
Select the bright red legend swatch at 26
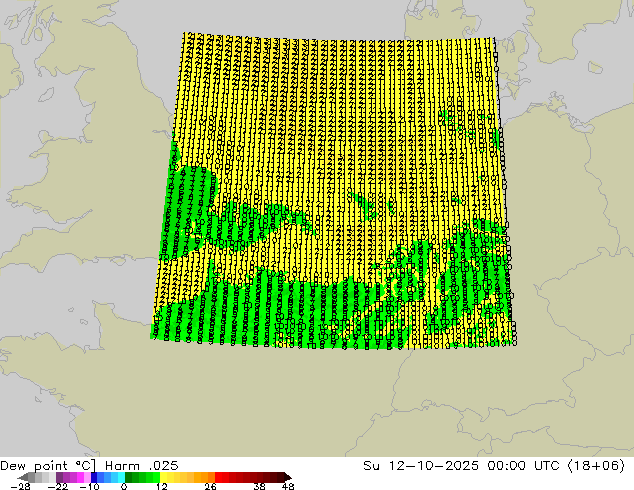218,477
